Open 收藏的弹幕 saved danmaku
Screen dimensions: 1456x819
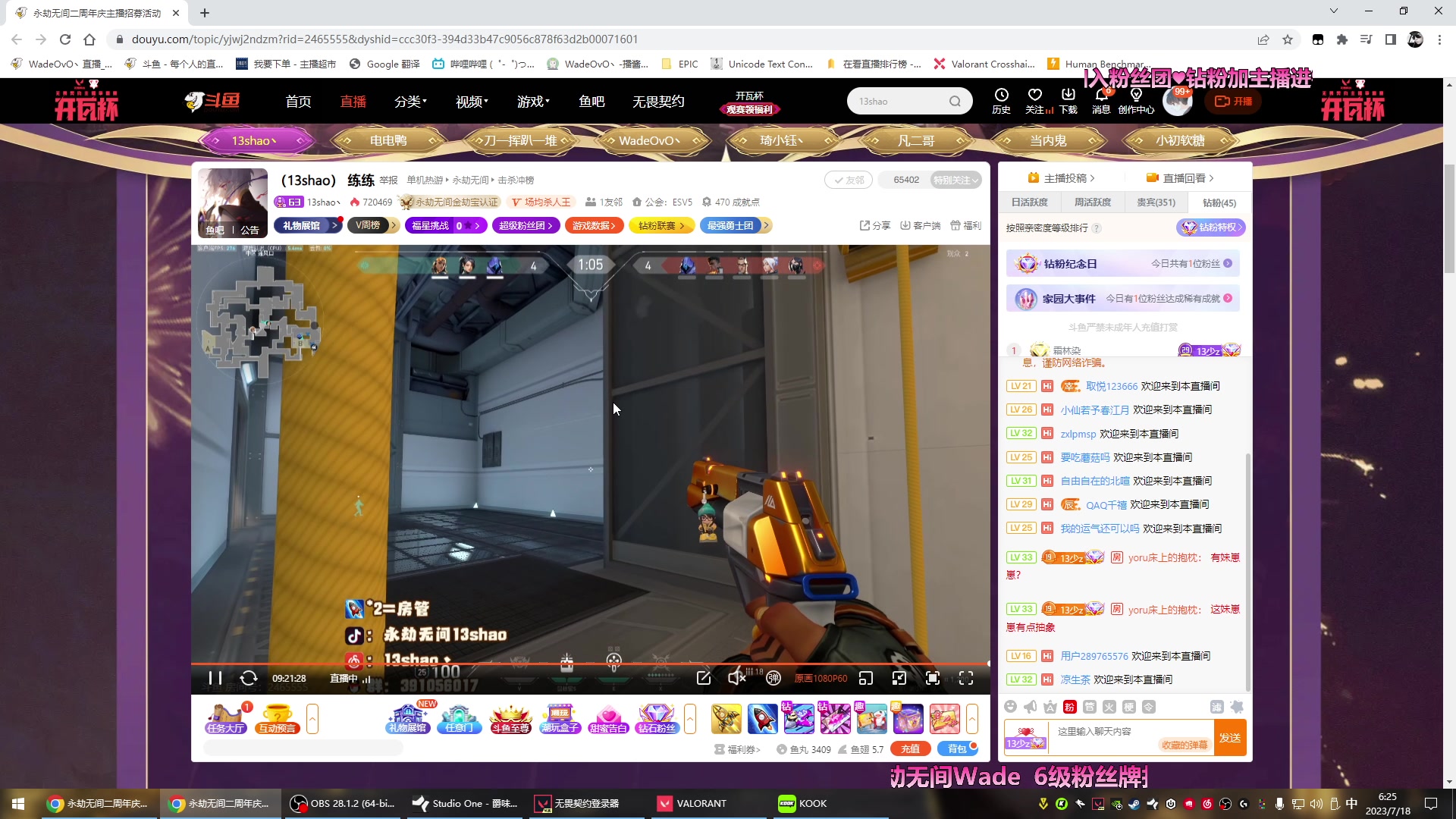(1185, 745)
